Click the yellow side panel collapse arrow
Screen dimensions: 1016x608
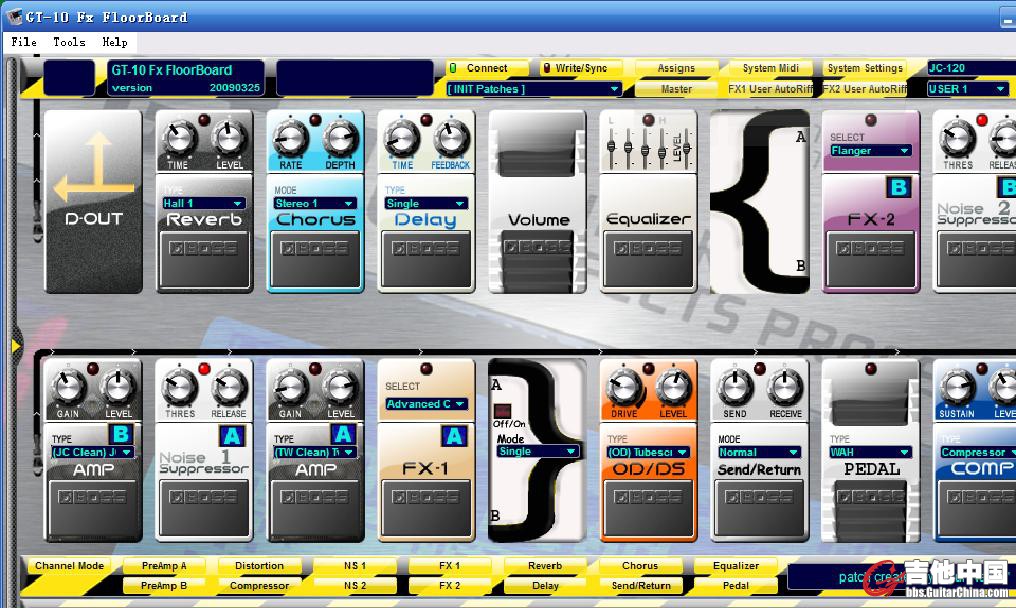click(x=16, y=346)
